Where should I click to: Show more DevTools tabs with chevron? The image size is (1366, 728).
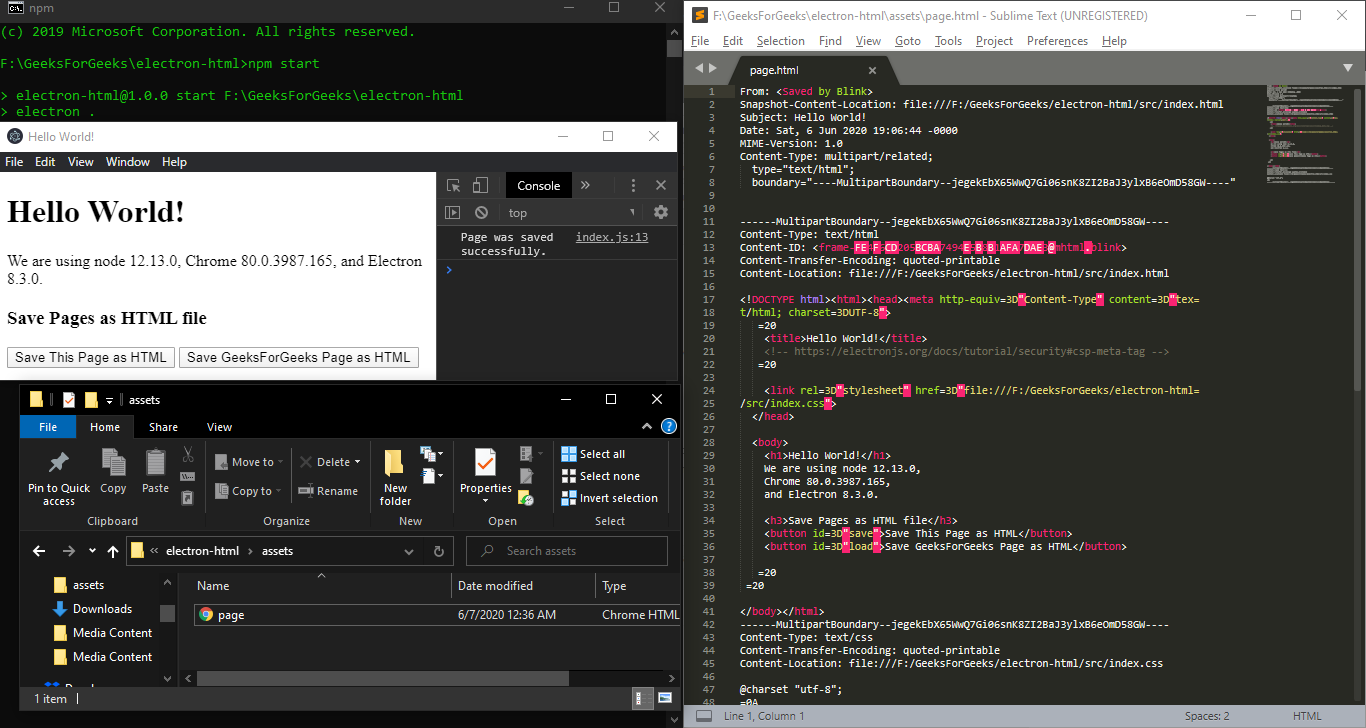coord(585,186)
